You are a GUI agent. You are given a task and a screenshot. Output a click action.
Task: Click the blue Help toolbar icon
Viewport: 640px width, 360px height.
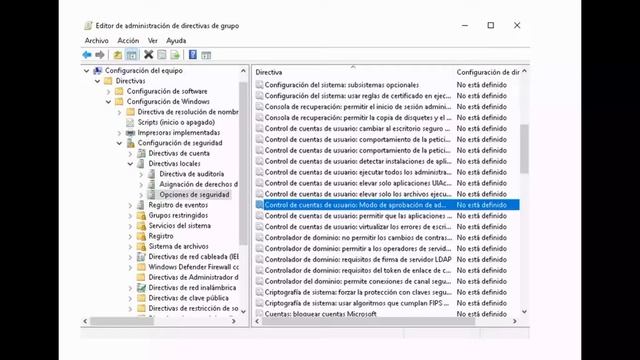pyautogui.click(x=193, y=55)
